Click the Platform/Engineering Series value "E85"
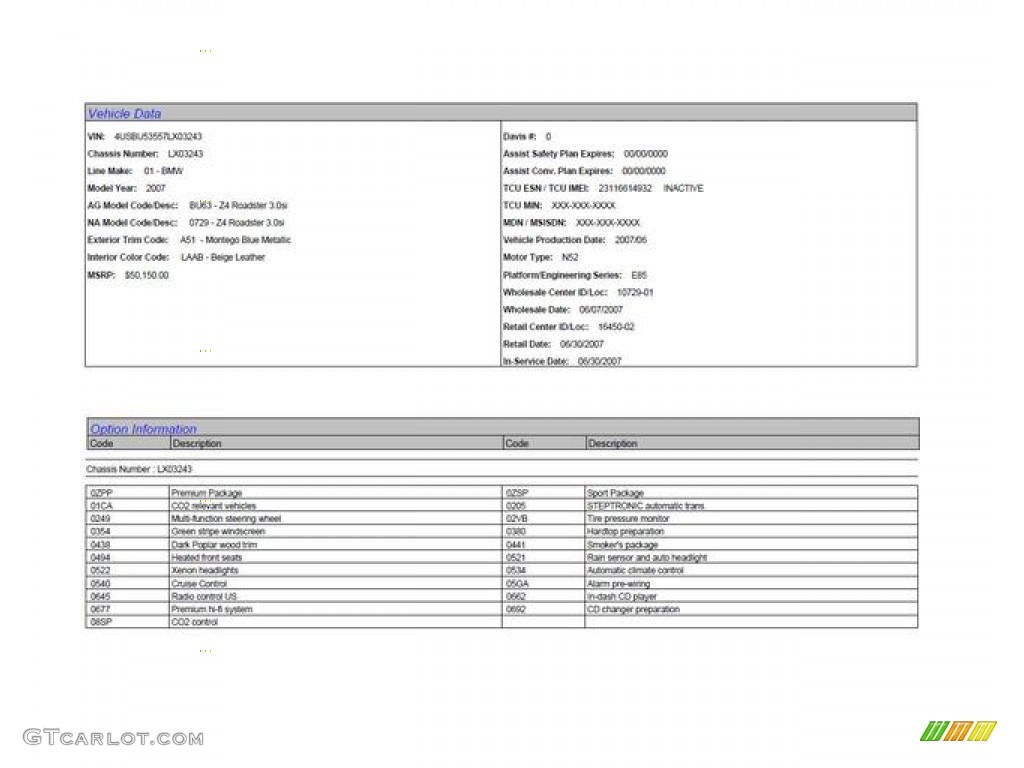This screenshot has height=768, width=1024. click(x=639, y=275)
